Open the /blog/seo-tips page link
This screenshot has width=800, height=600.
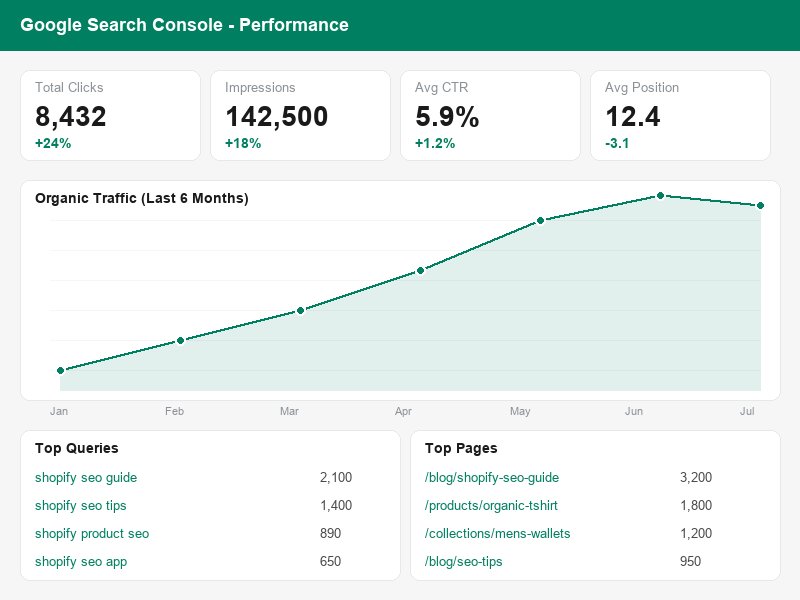tap(463, 562)
